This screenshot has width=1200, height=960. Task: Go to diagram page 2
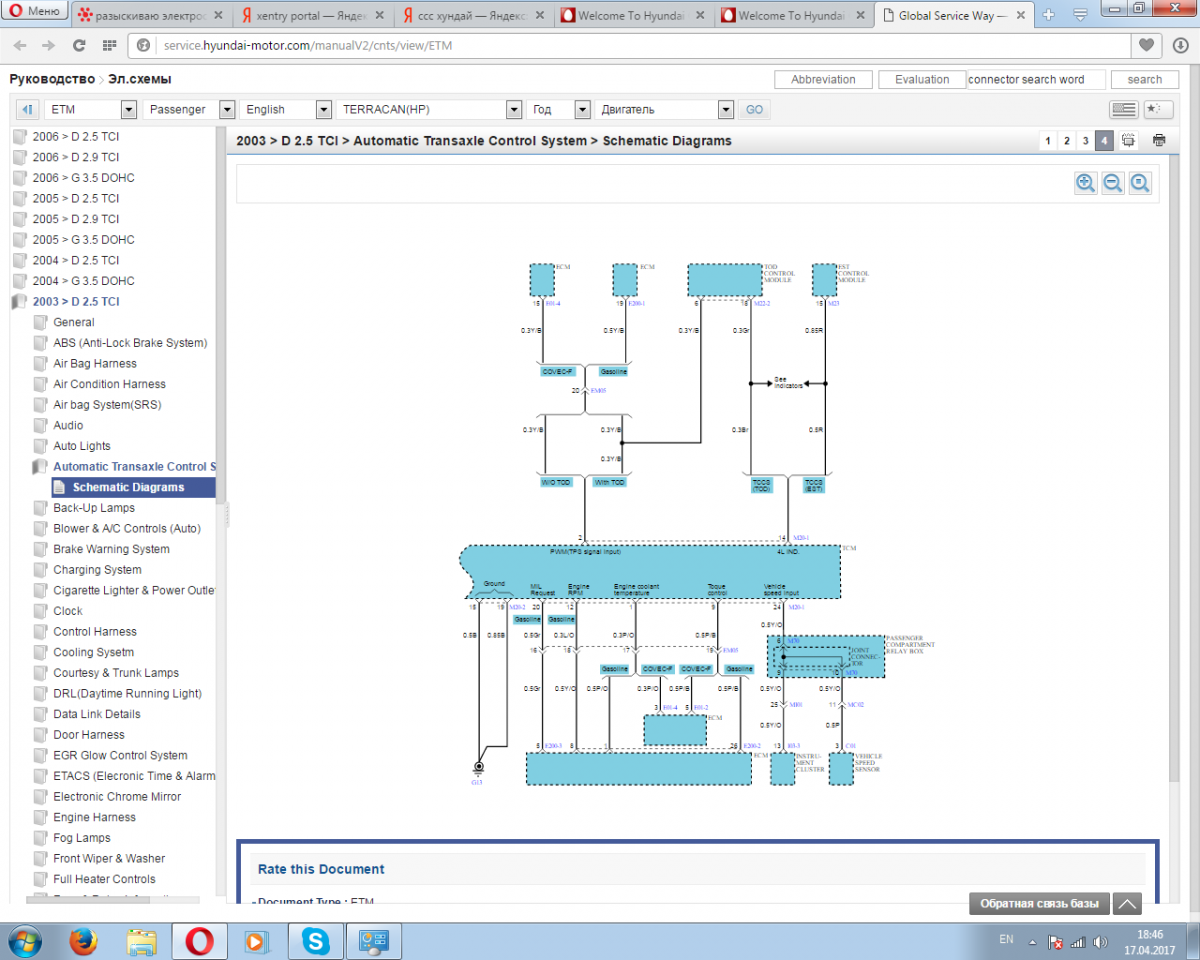click(x=1067, y=141)
